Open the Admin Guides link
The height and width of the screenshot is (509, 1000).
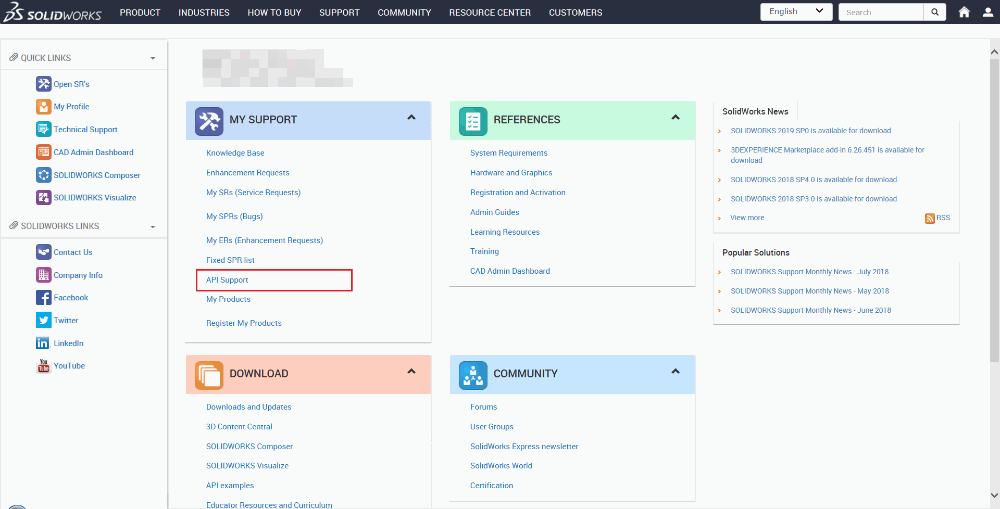495,212
